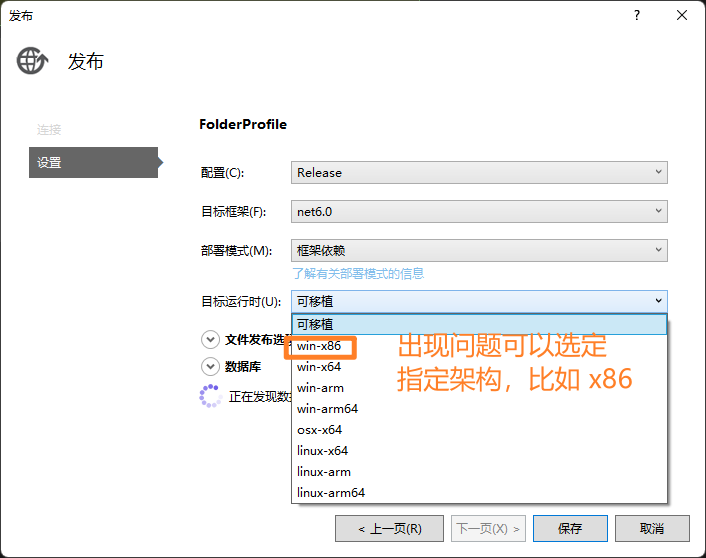The width and height of the screenshot is (706, 558).
Task: Expand the database section chevron
Action: pyautogui.click(x=210, y=367)
